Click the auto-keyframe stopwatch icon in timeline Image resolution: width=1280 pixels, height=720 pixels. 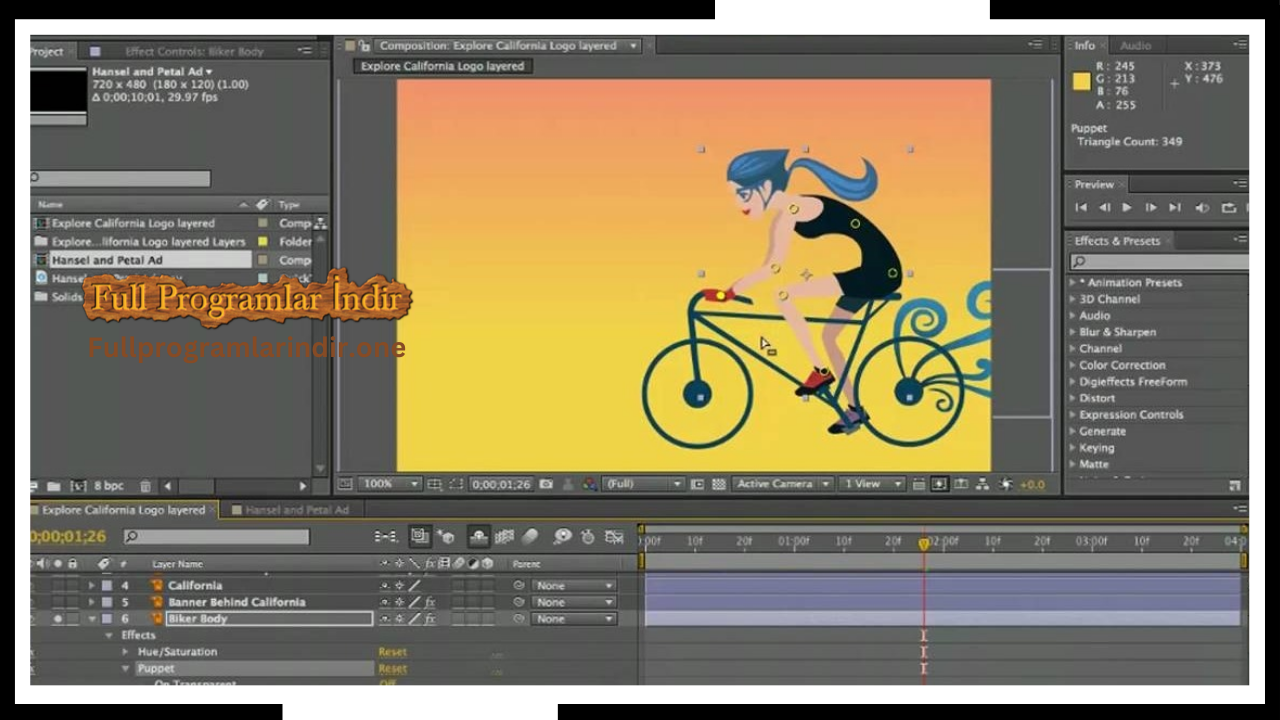coord(587,537)
